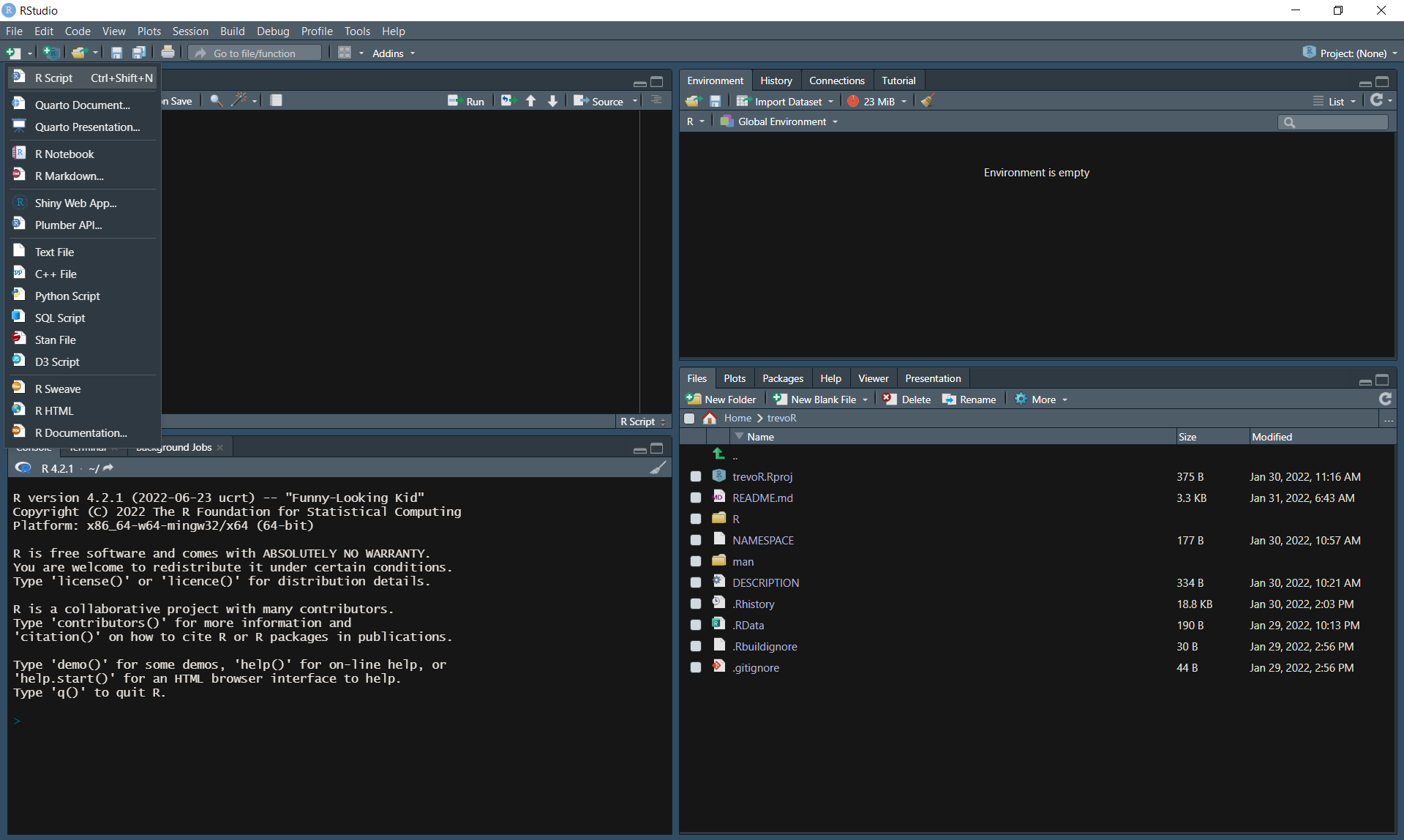The width and height of the screenshot is (1404, 840).
Task: Open the Session menu
Action: 190,31
